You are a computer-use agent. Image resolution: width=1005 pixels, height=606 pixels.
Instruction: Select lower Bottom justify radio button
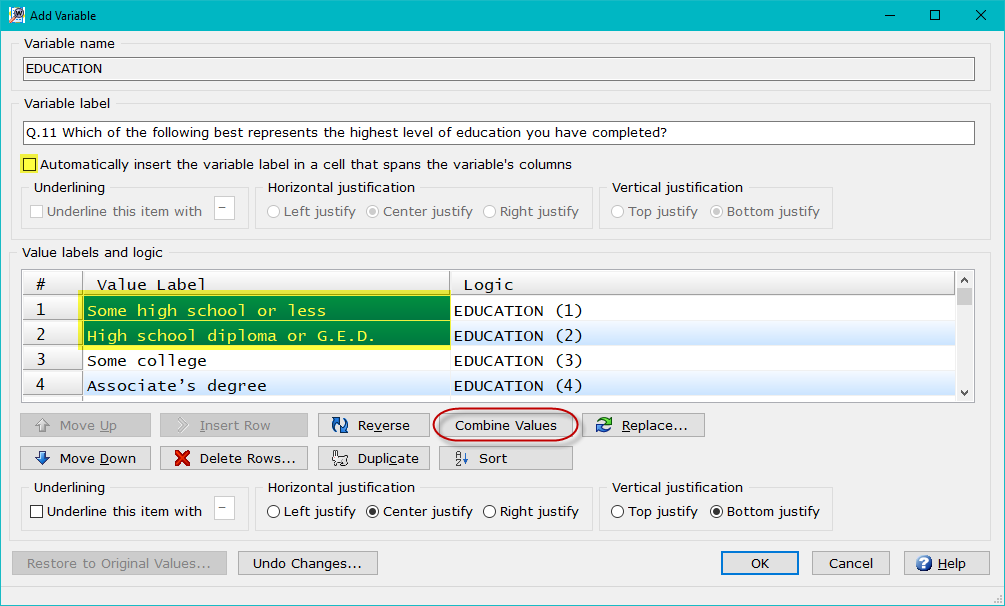717,511
